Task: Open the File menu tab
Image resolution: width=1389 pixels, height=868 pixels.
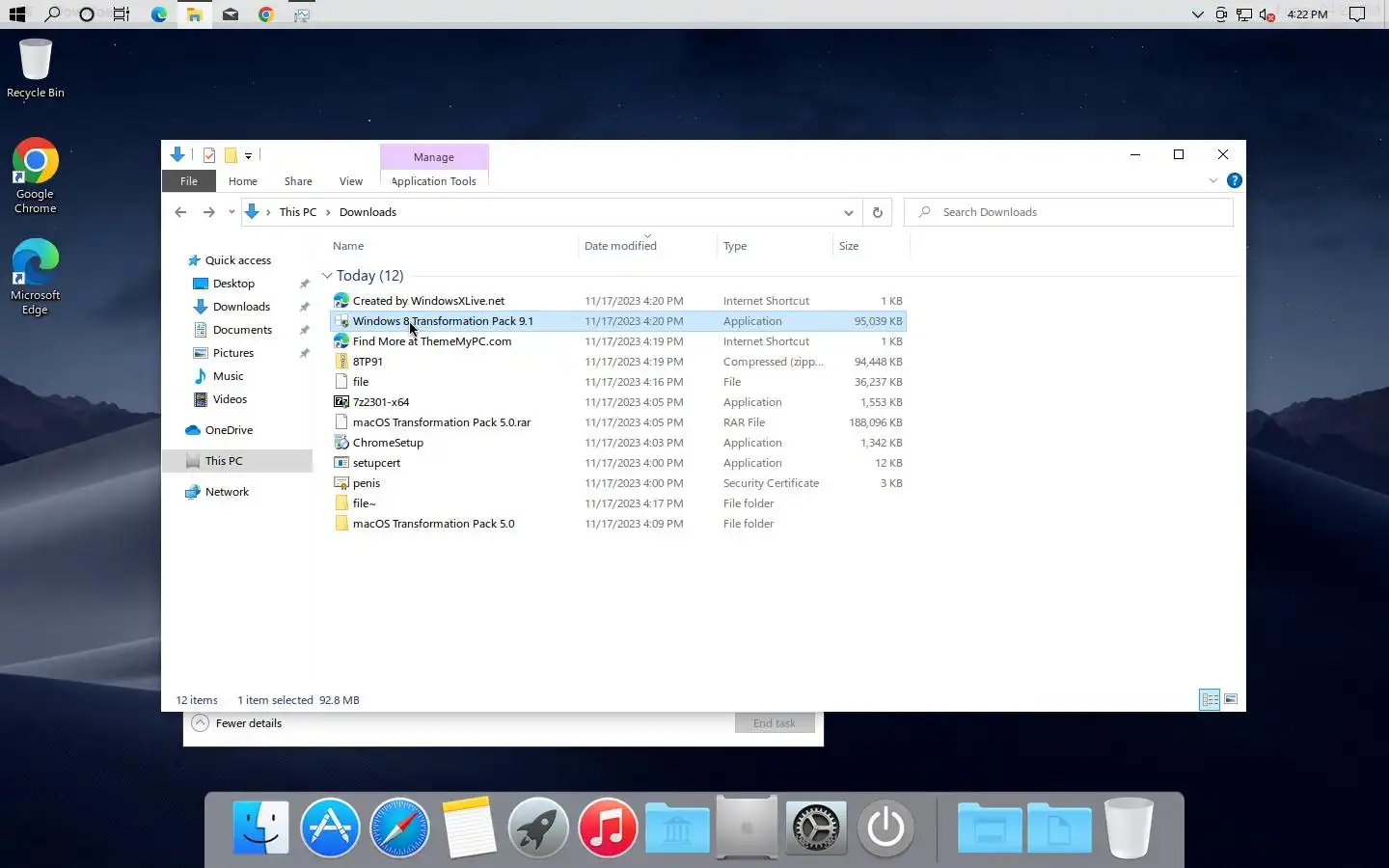Action: tap(189, 181)
